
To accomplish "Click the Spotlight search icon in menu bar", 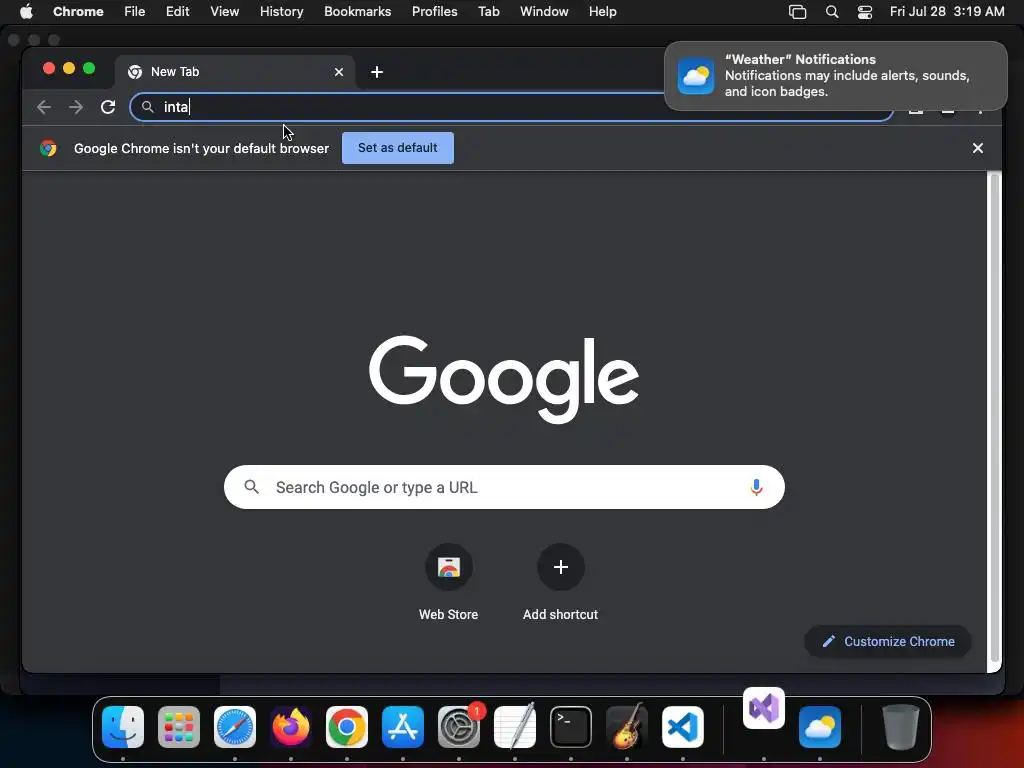I will pyautogui.click(x=832, y=12).
